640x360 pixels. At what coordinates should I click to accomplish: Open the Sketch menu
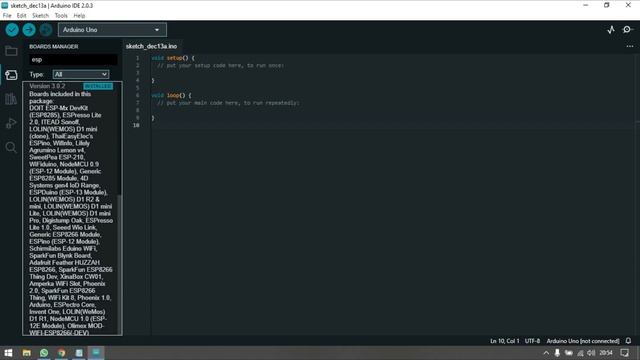click(x=40, y=16)
